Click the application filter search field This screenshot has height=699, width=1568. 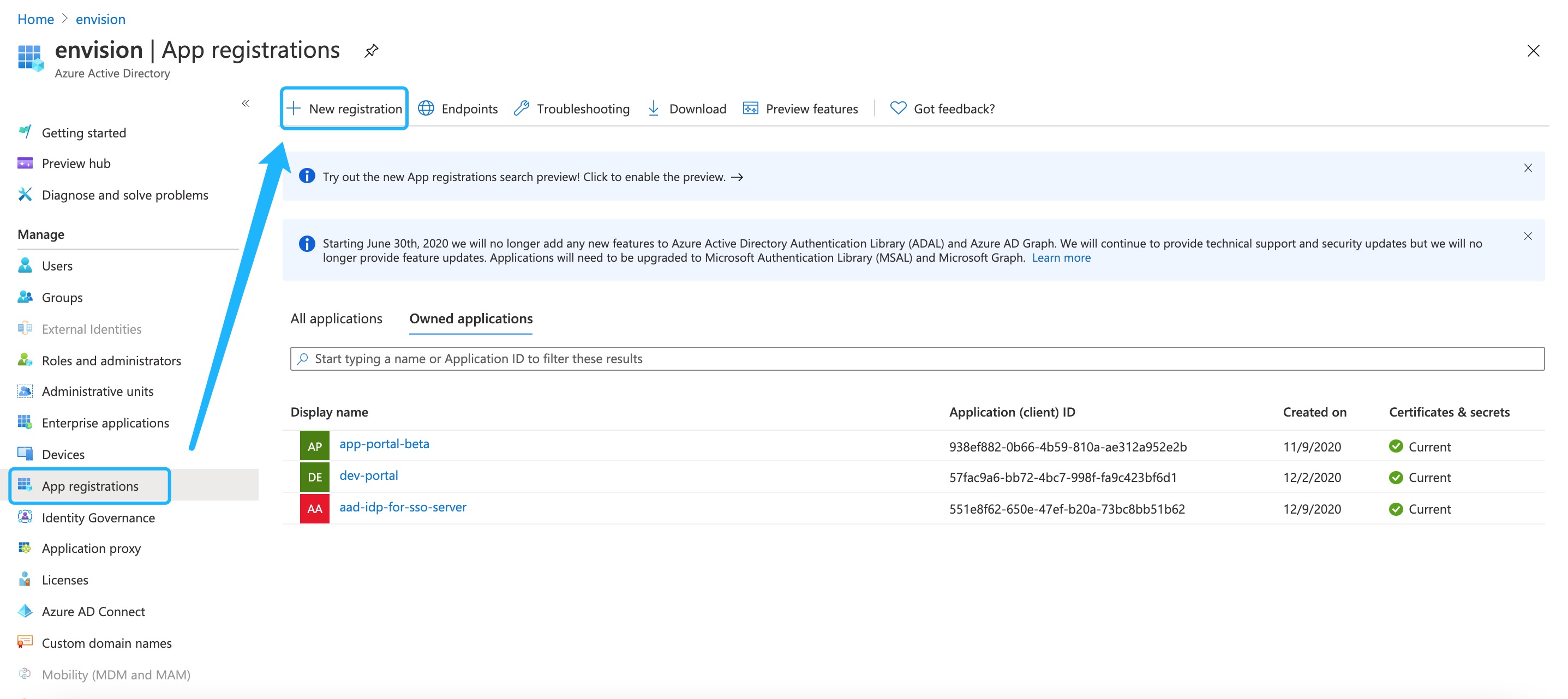[x=916, y=359]
